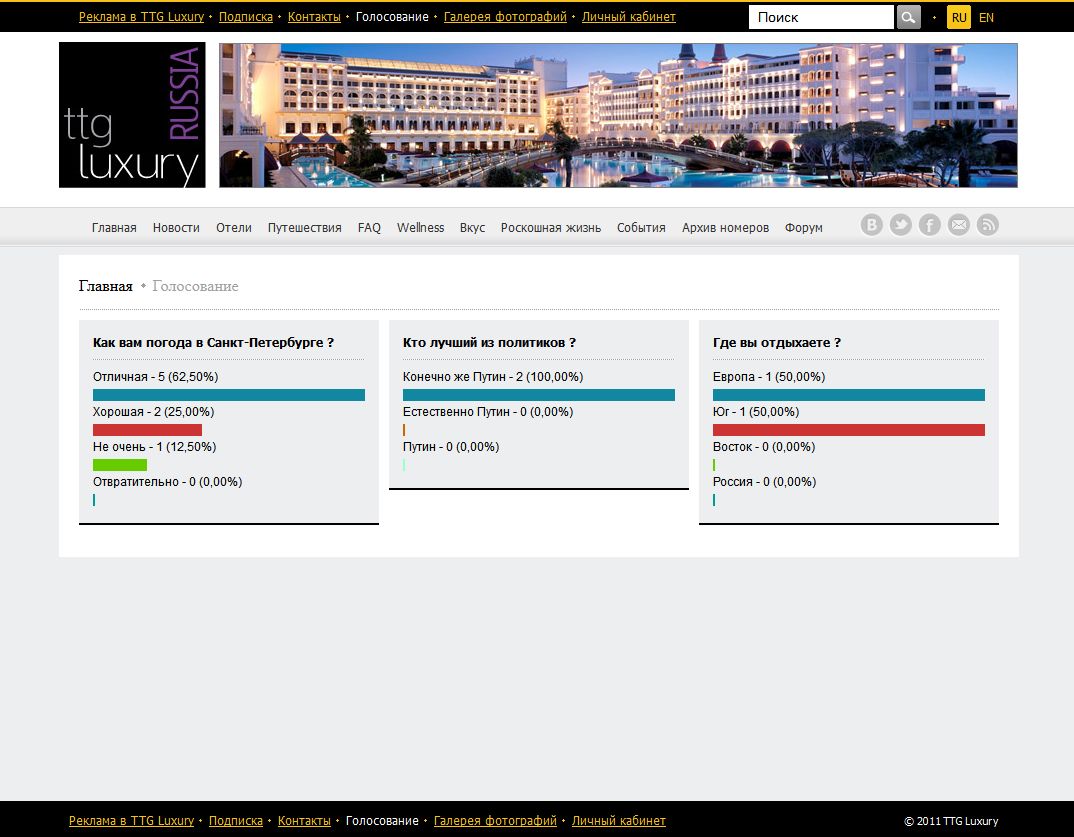Click Естественно Путин - 0 result text

click(x=488, y=412)
